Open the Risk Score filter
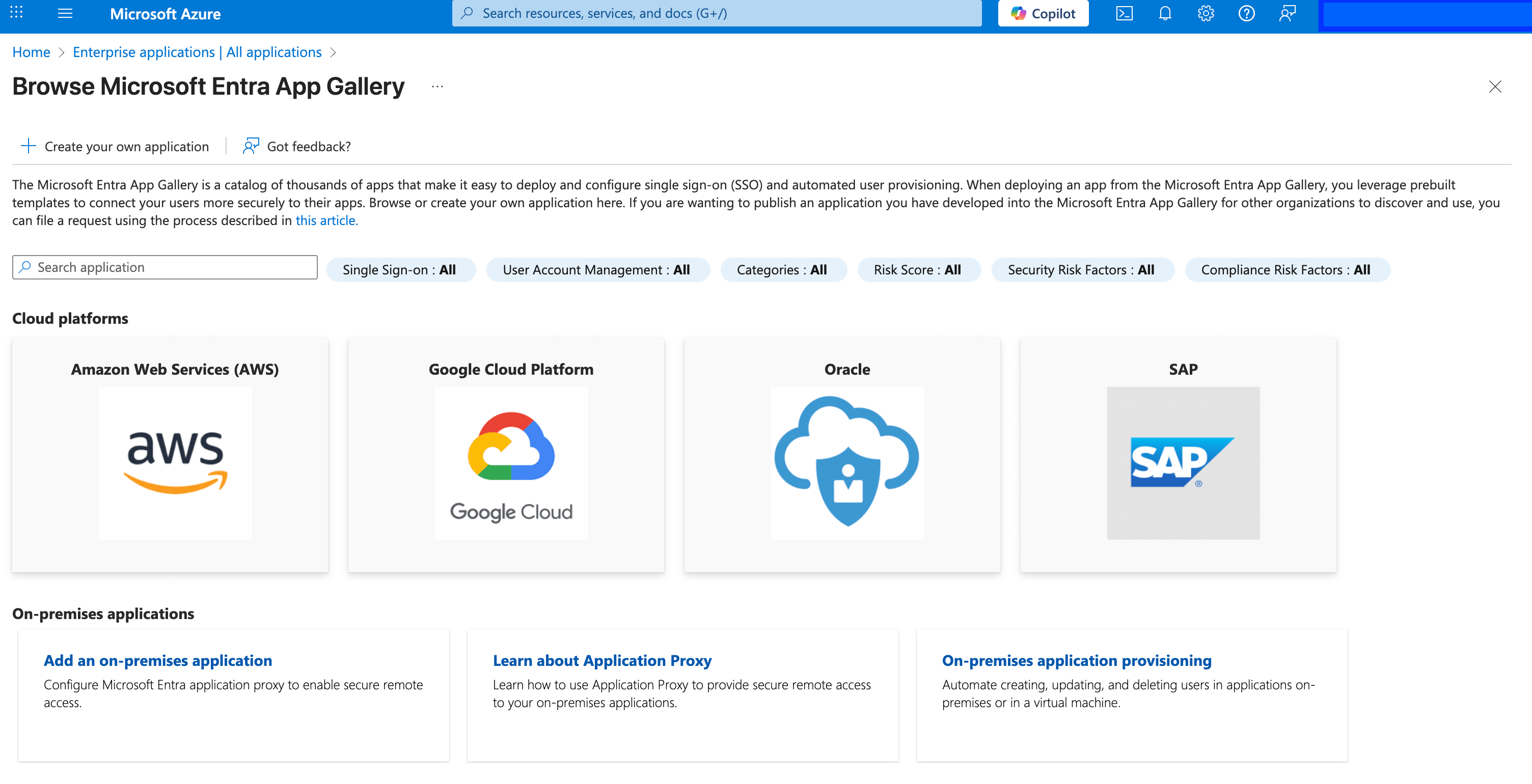 [917, 270]
